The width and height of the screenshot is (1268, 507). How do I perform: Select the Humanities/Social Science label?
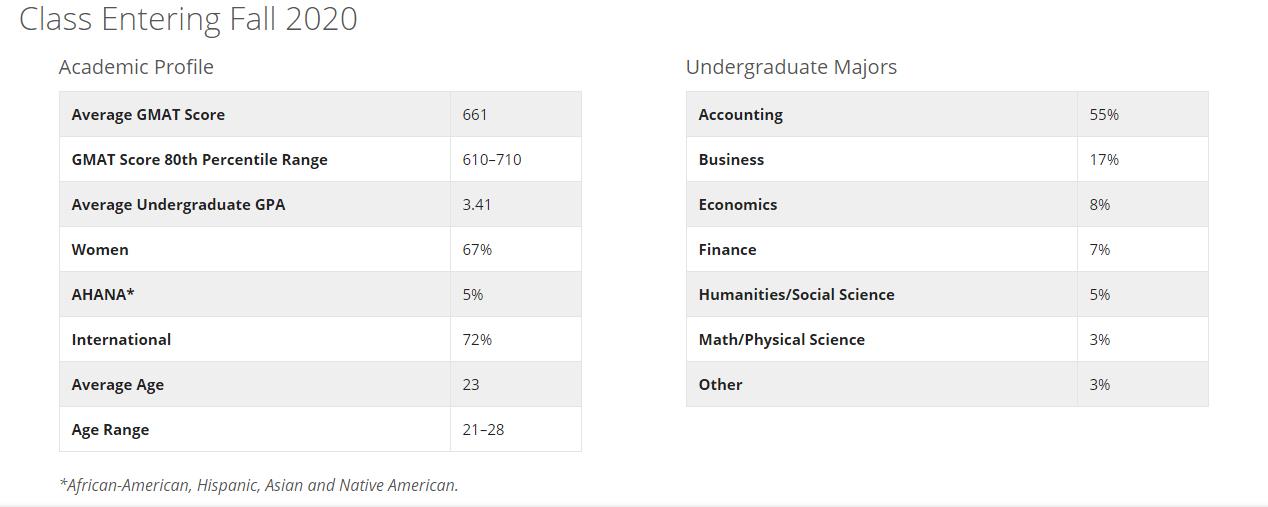(796, 295)
